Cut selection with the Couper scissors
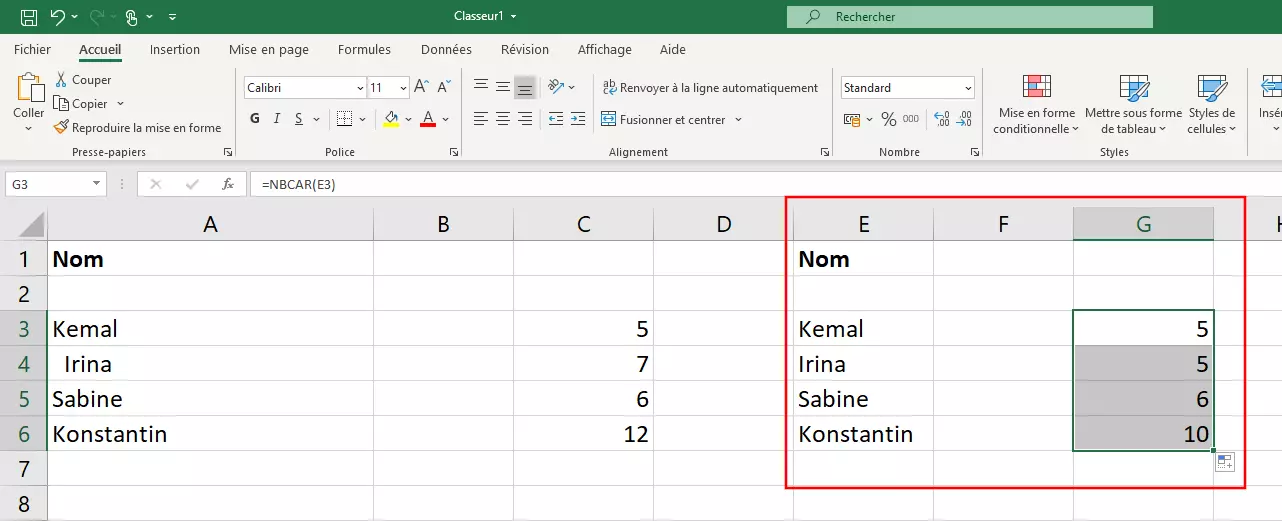 tap(62, 80)
